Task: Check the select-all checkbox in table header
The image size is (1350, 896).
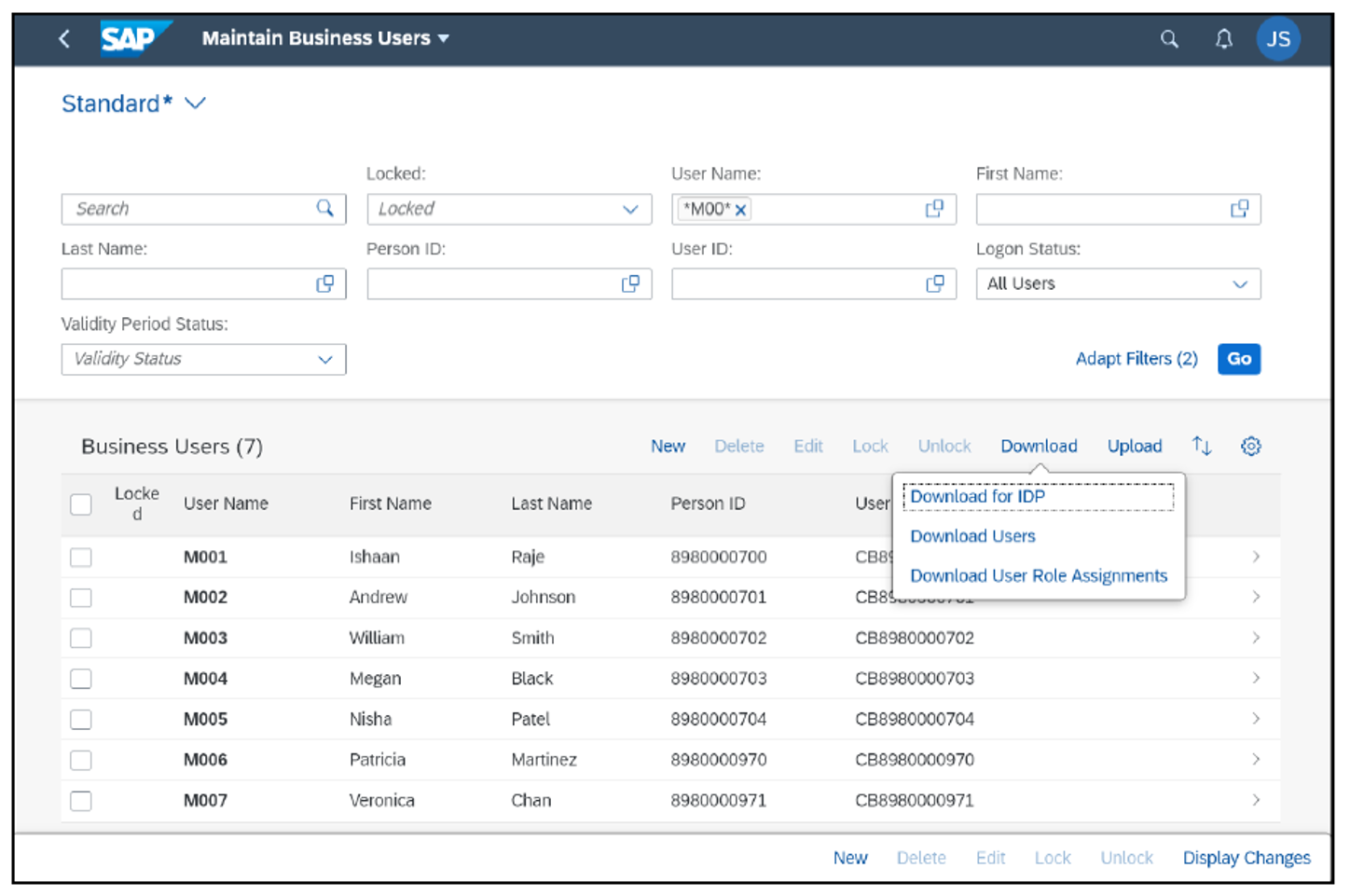Action: [80, 503]
